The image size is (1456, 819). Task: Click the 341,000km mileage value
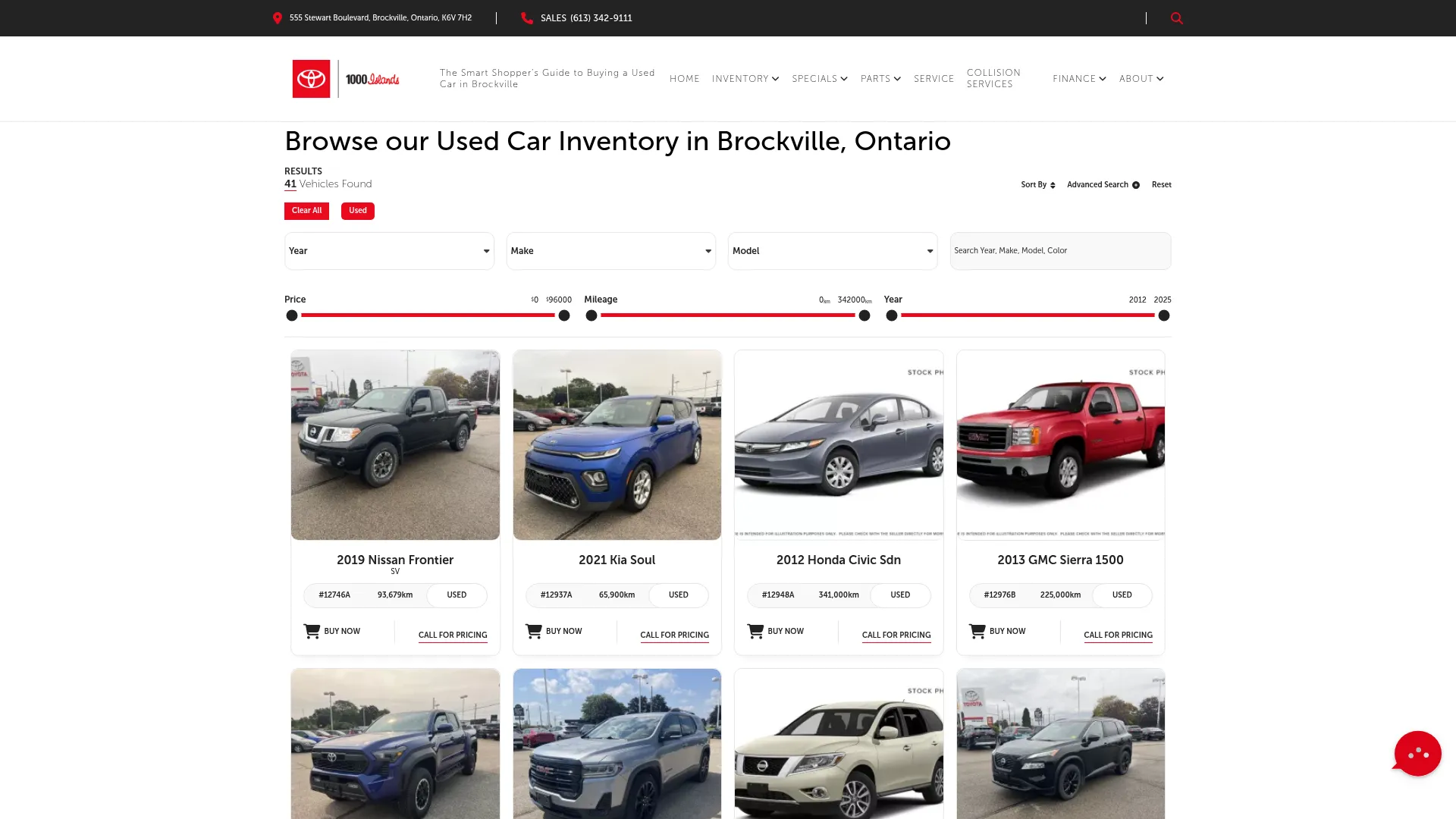point(839,595)
